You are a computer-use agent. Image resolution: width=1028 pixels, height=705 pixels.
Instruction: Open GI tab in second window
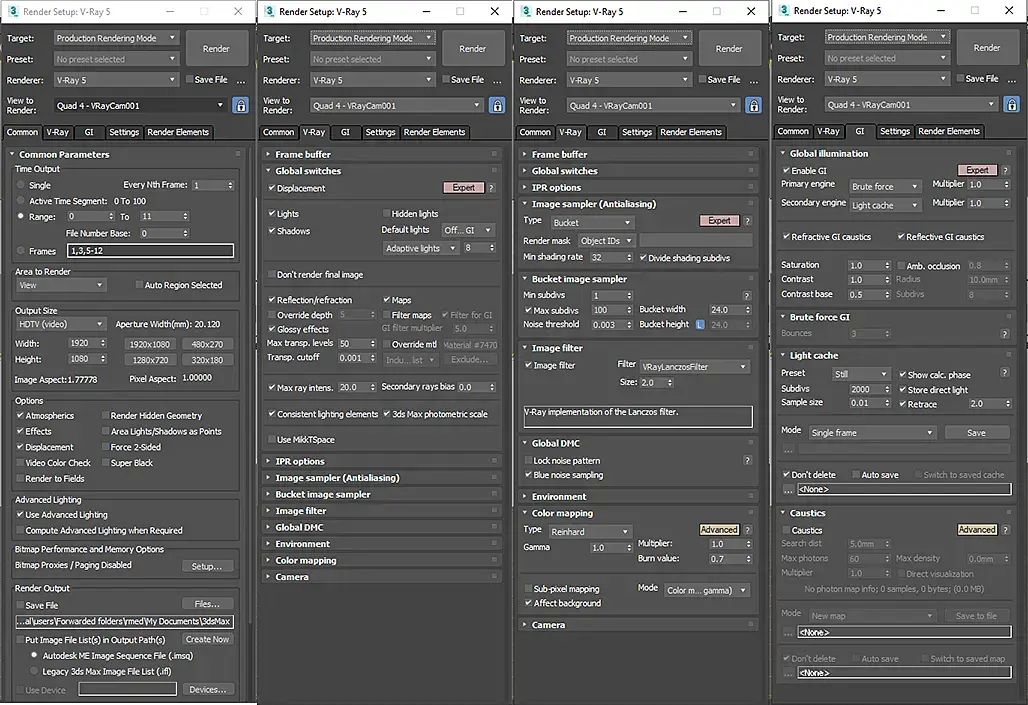click(x=346, y=132)
